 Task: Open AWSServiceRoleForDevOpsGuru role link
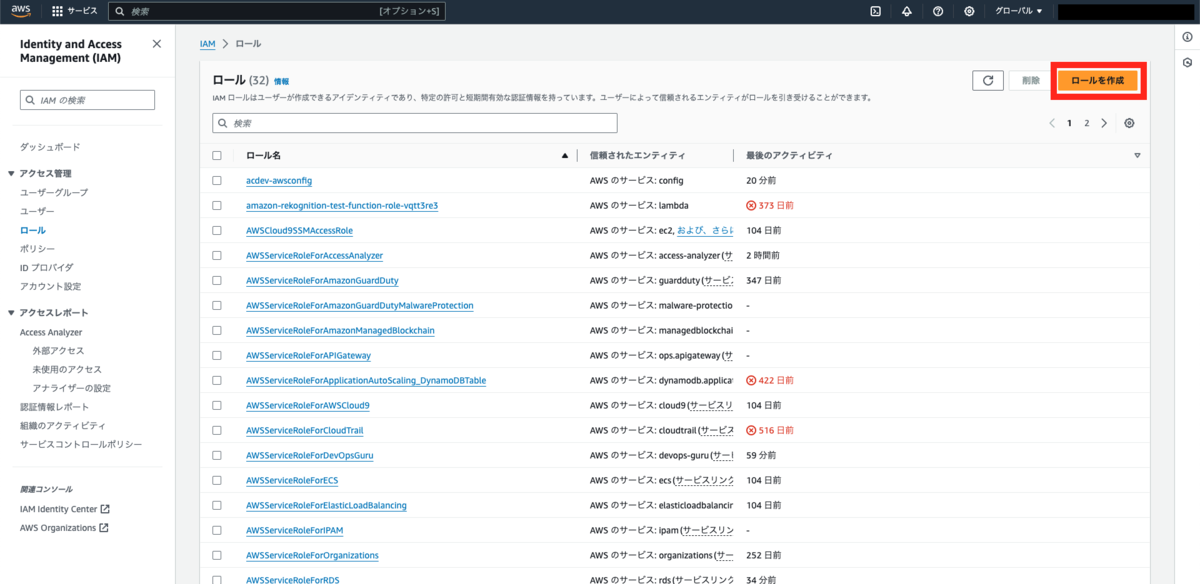coord(309,456)
